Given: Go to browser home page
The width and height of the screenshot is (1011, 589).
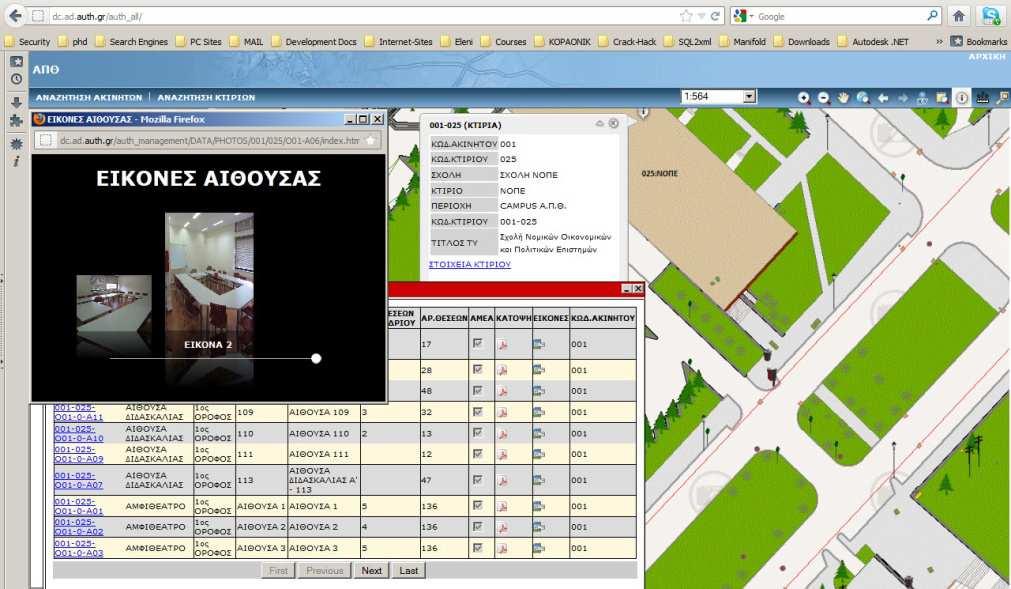Looking at the screenshot, I should click(x=959, y=16).
